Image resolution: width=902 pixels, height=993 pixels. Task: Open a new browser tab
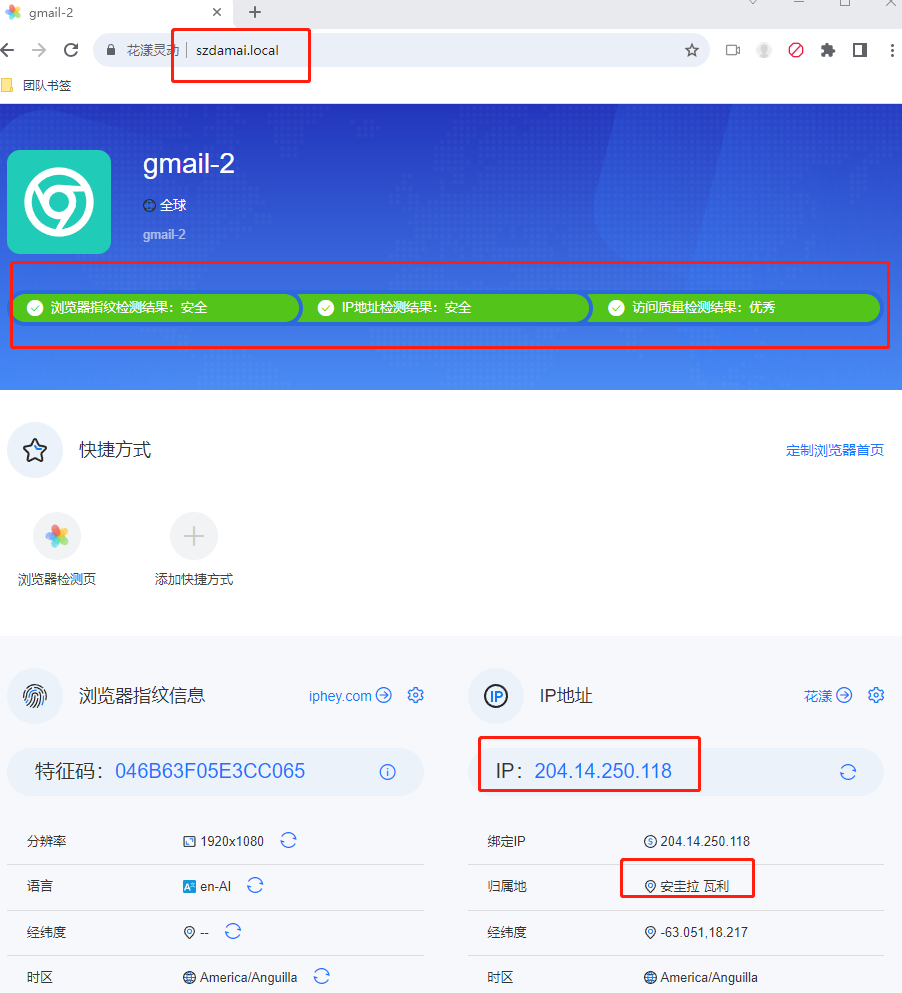point(255,12)
